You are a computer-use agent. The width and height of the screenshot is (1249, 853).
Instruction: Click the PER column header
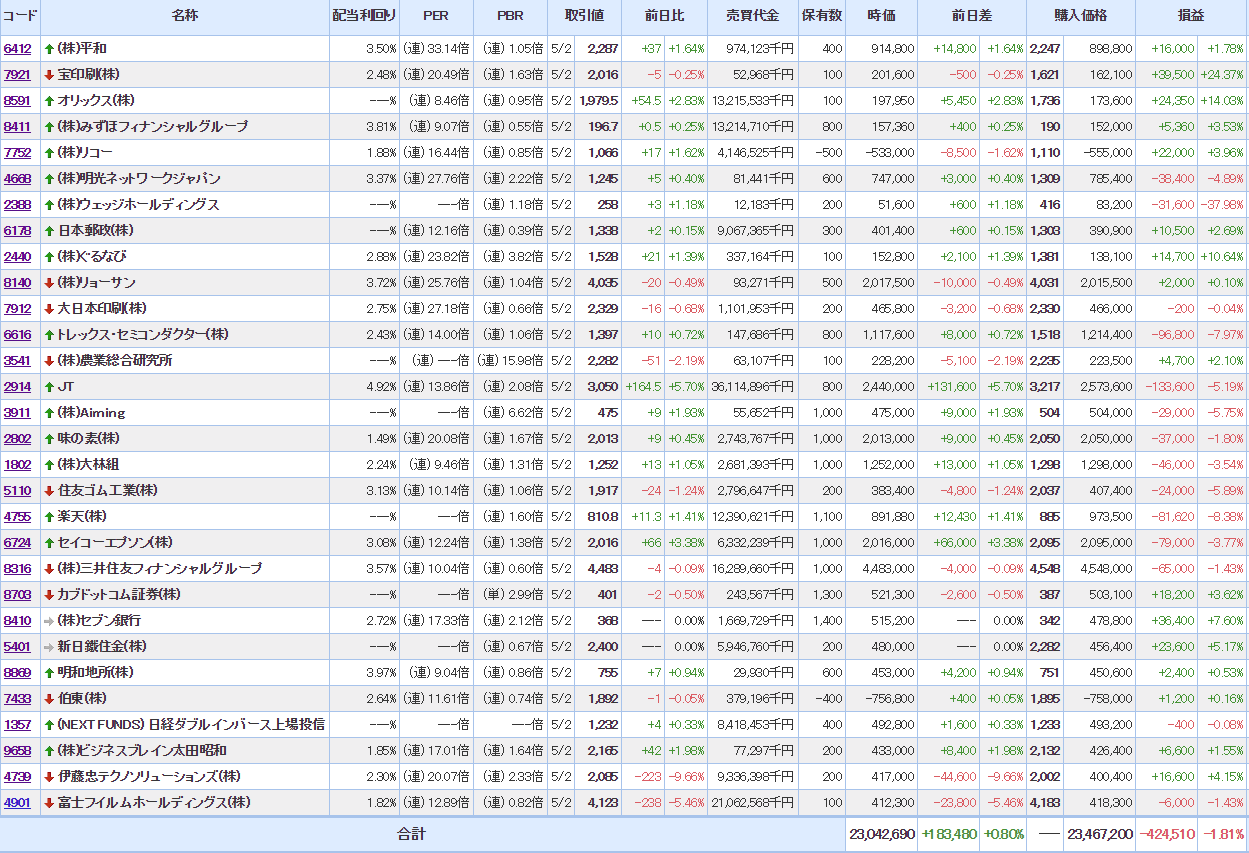435,16
